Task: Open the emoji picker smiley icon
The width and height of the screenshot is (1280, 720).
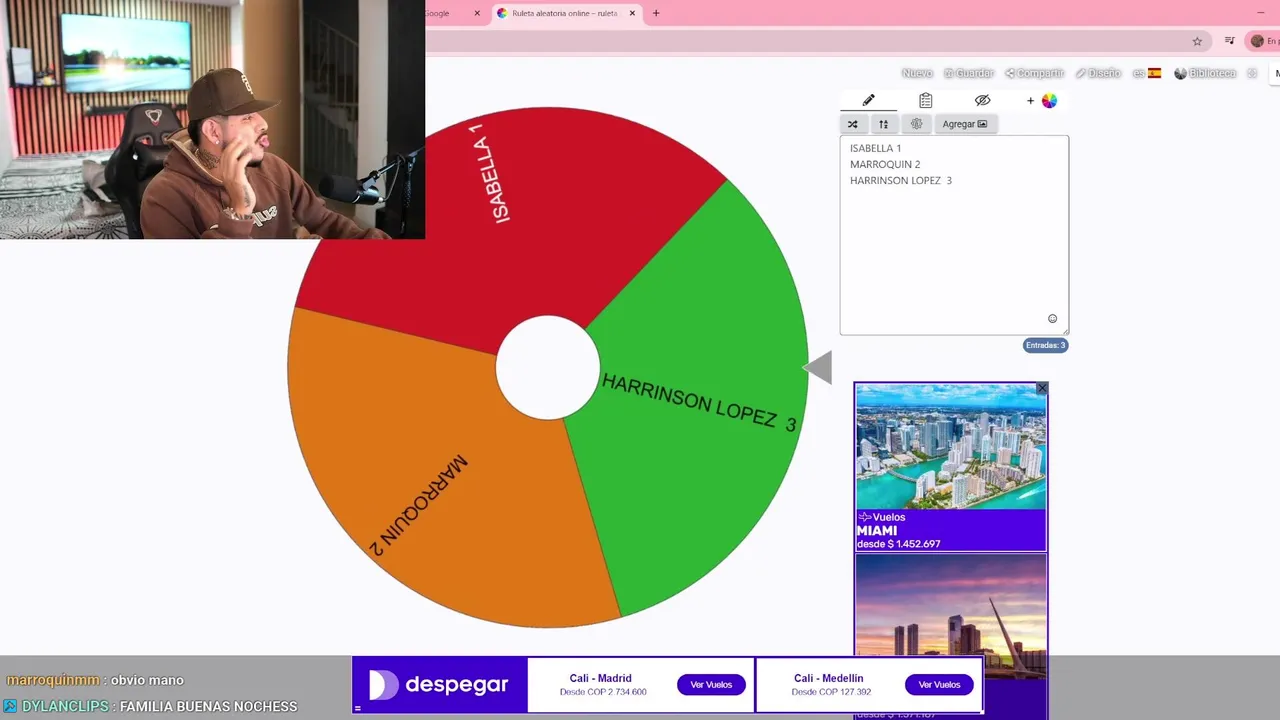Action: pos(1052,319)
